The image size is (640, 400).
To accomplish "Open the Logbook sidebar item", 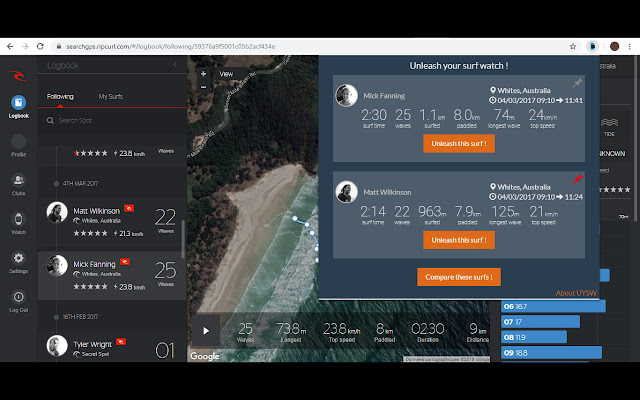I will coord(18,107).
